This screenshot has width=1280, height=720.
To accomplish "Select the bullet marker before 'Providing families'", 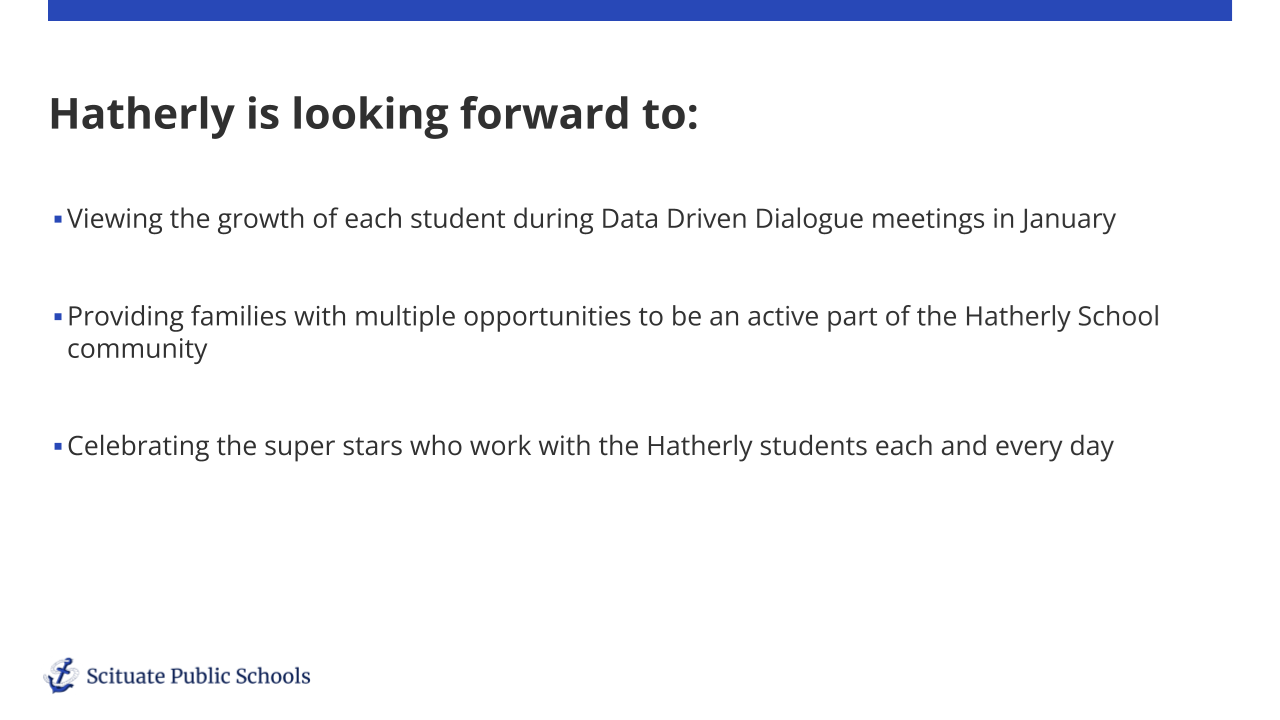I will pos(58,317).
